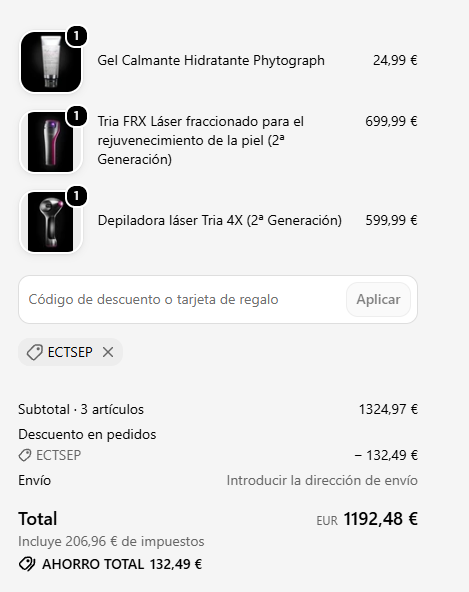Screen dimensions: 469x592
Task: Click the Tria FRX Láser fraccionado product name
Action: 201,140
